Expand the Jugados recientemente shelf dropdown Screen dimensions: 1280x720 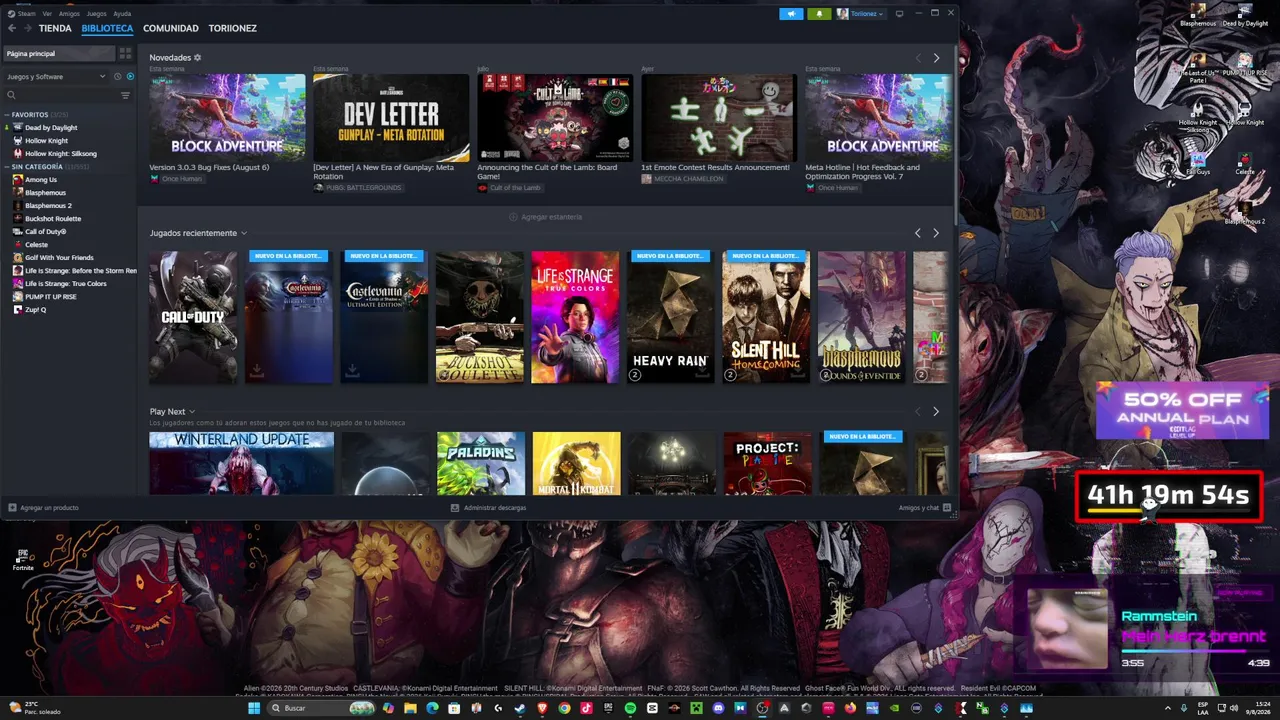point(244,233)
